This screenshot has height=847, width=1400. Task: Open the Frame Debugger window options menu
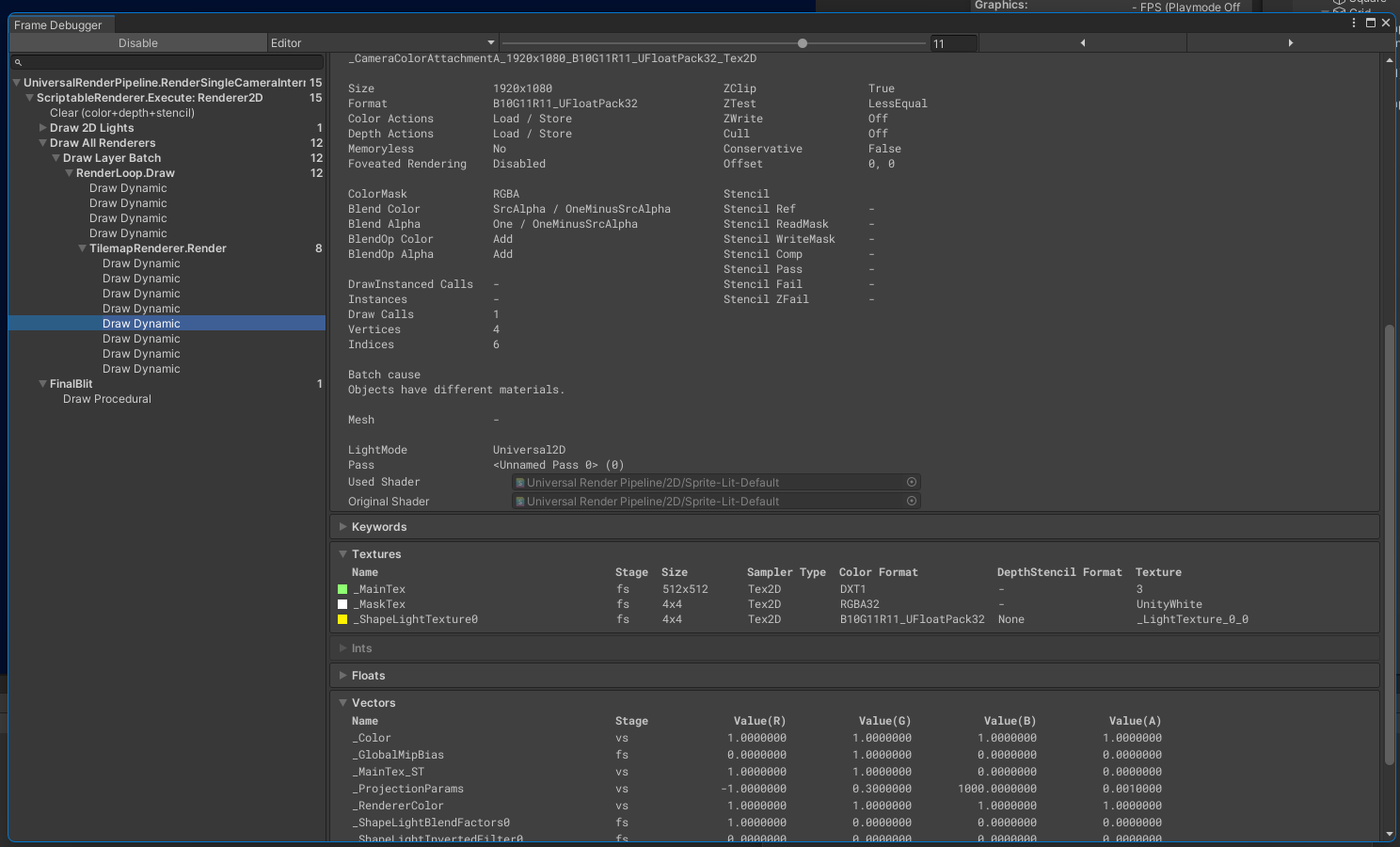click(x=1354, y=23)
